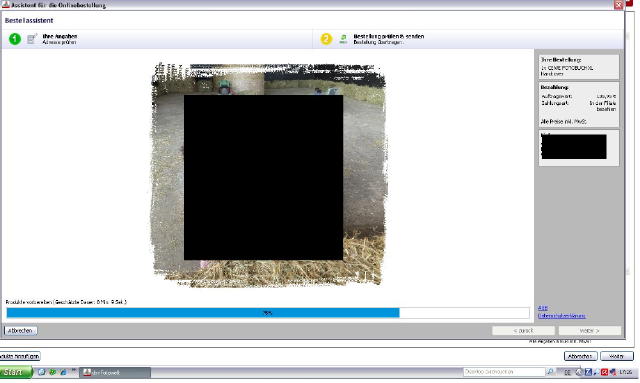This screenshot has height=383, width=640.
Task: Click the blue tray icon in system tray
Action: (588, 372)
